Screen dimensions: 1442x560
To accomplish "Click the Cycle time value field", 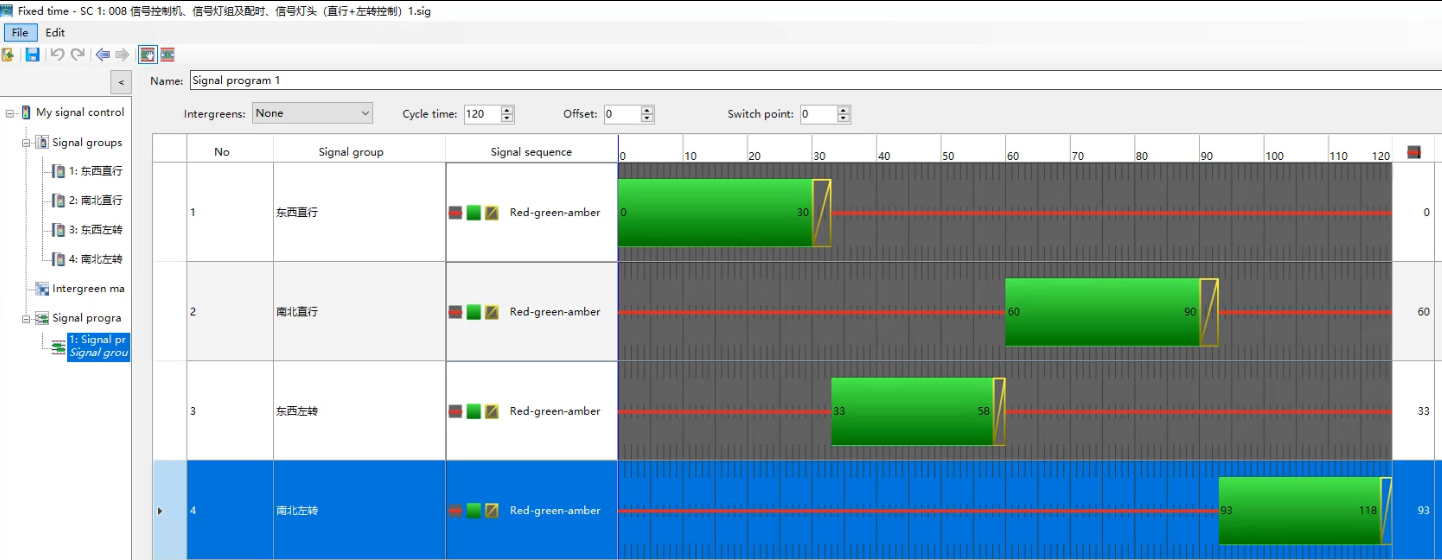I will 482,114.
